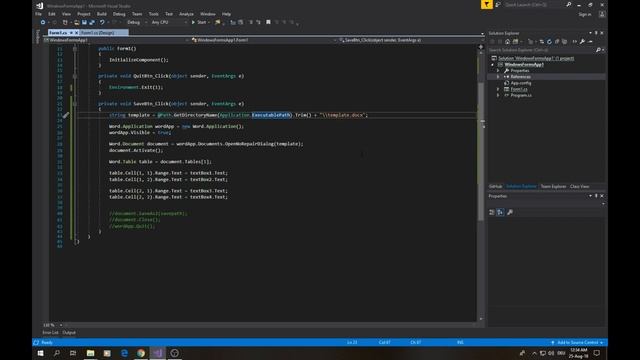Click the wrench Properties icon in Solution Explorer toolbar
Viewport: 640px width, 360px height.
point(582,42)
